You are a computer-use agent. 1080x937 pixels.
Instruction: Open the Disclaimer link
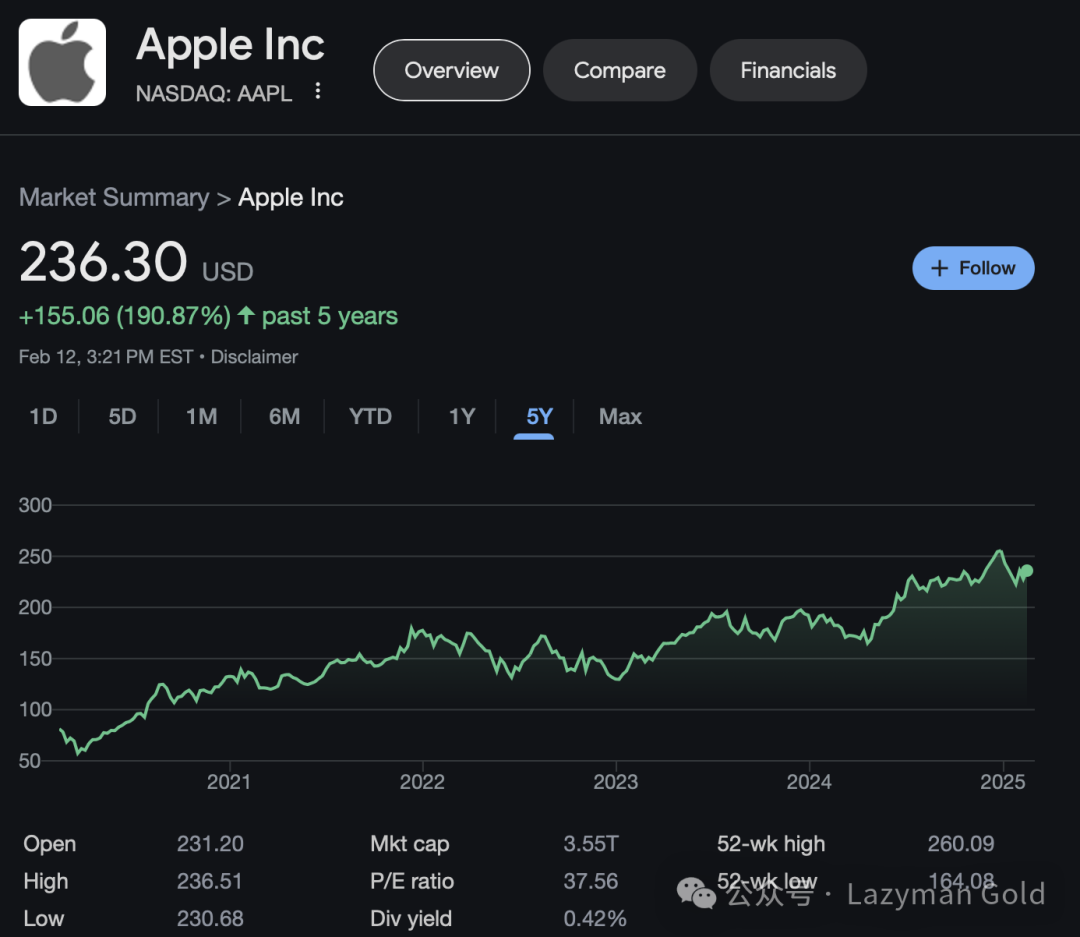tap(254, 357)
